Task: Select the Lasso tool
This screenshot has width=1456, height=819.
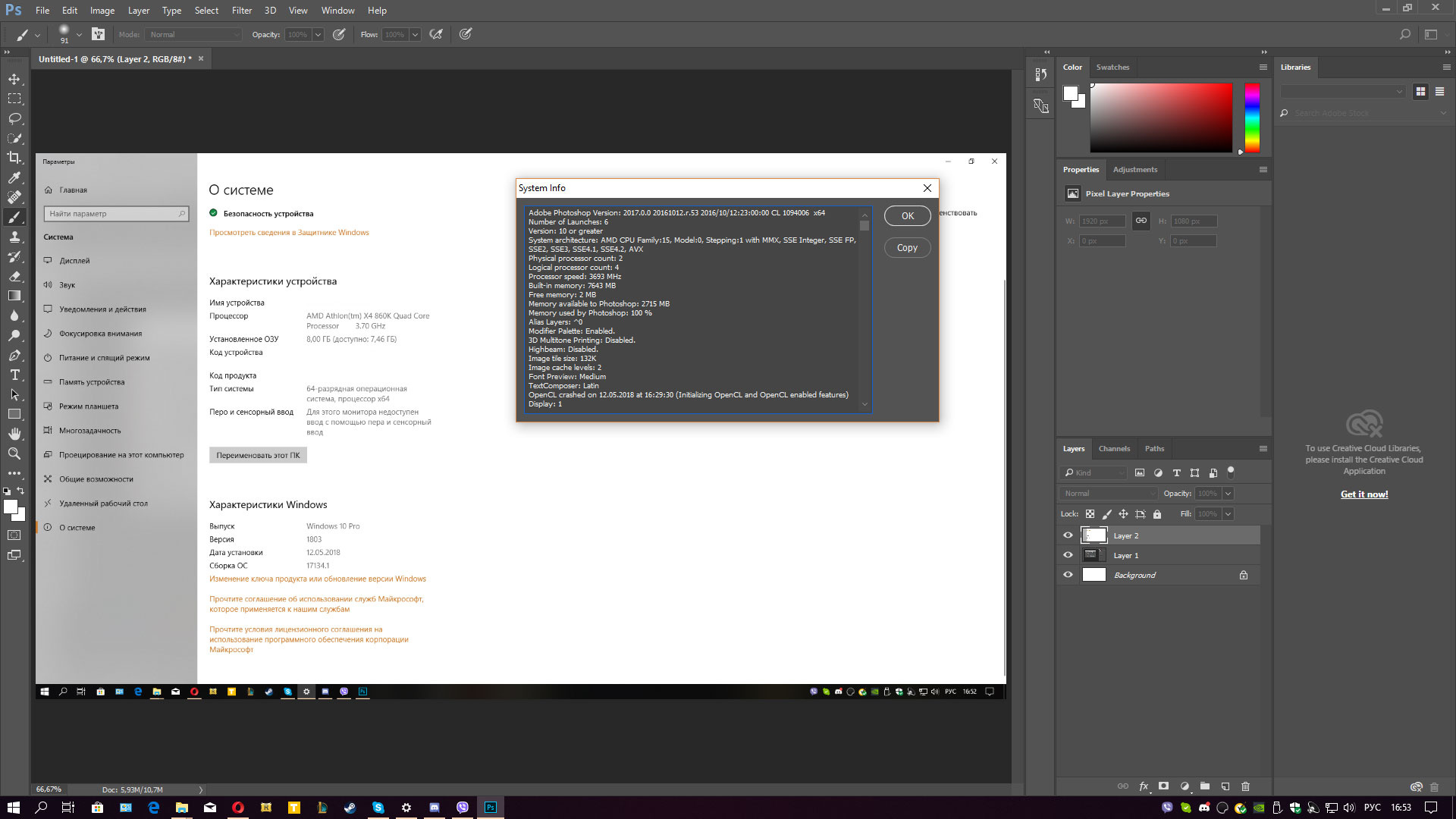Action: (x=14, y=118)
